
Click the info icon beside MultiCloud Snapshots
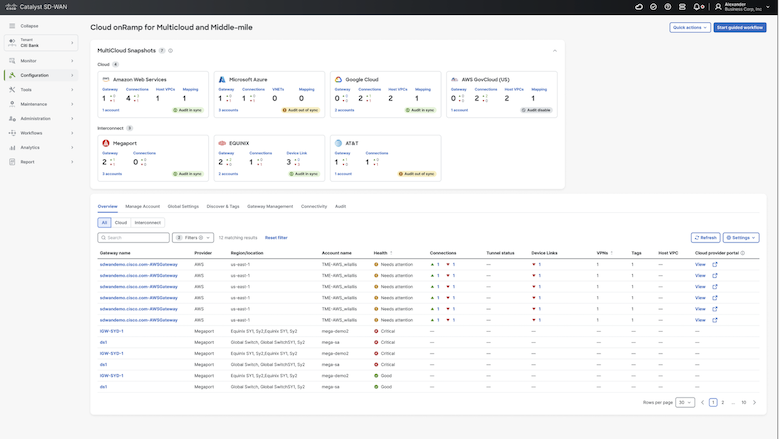tap(171, 51)
